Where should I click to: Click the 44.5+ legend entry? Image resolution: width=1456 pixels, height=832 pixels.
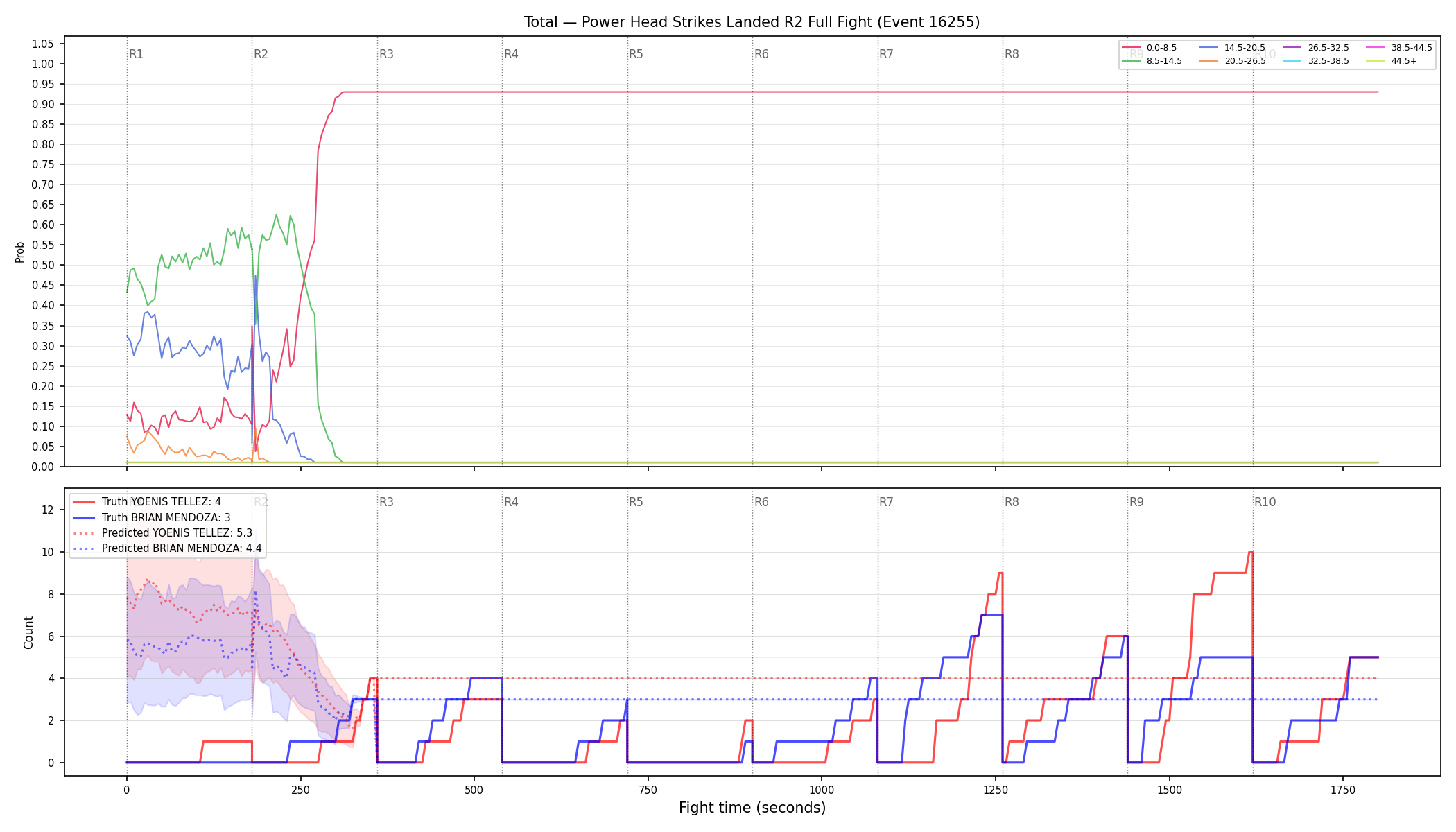(x=1392, y=61)
